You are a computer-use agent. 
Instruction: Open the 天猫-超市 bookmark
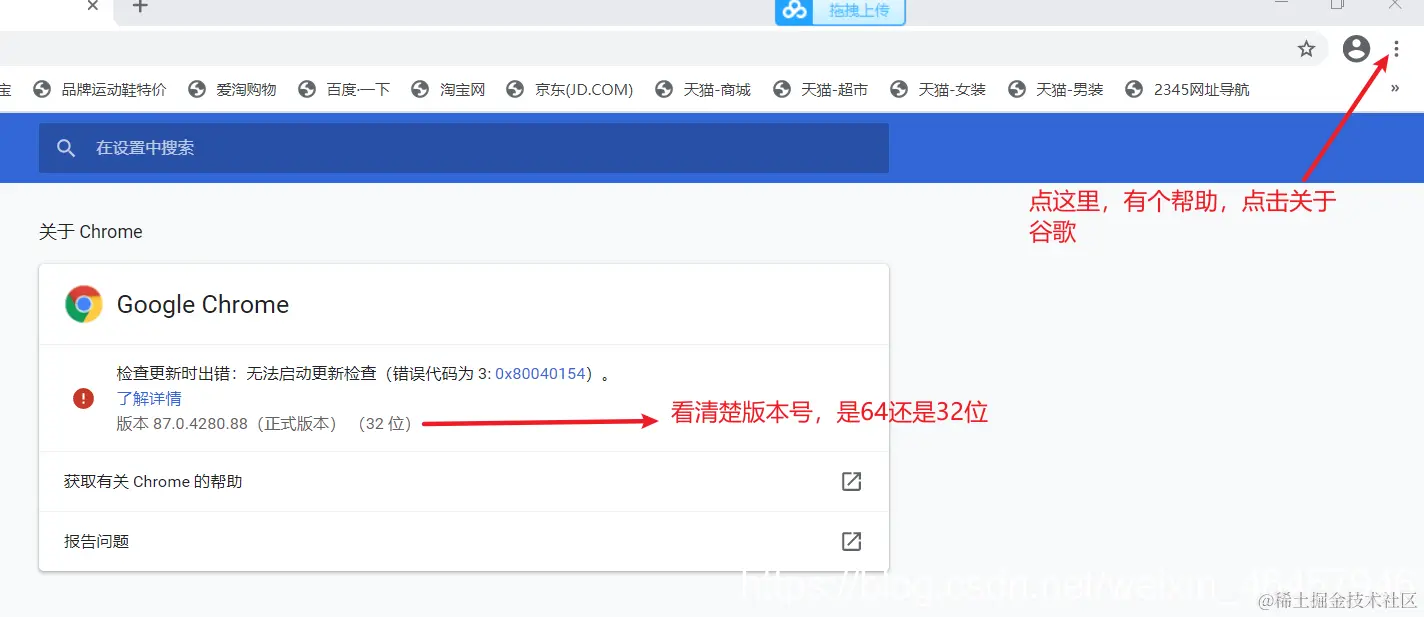click(820, 89)
